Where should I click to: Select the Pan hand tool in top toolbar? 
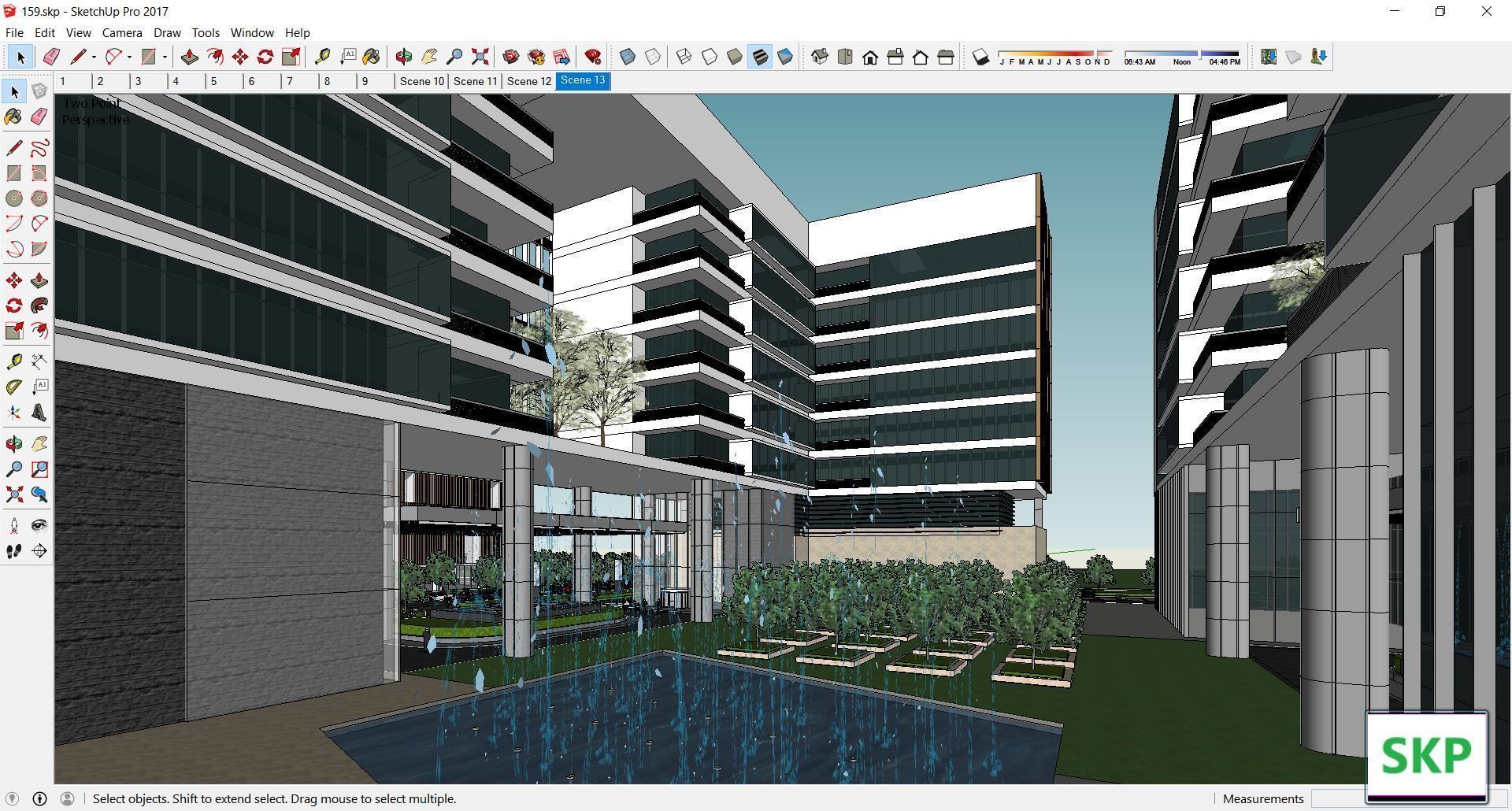[429, 57]
